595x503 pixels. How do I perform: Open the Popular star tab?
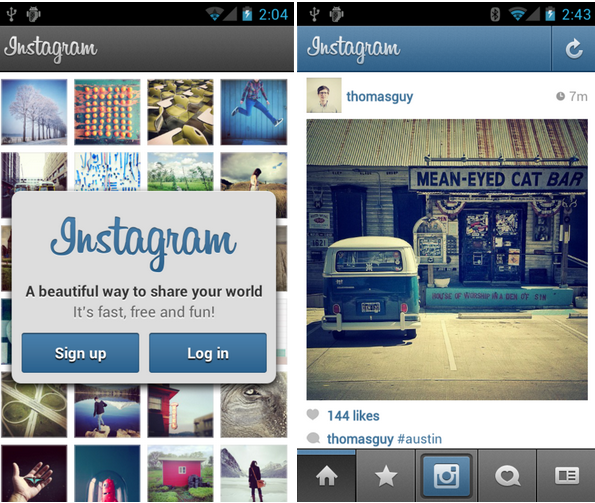point(386,476)
